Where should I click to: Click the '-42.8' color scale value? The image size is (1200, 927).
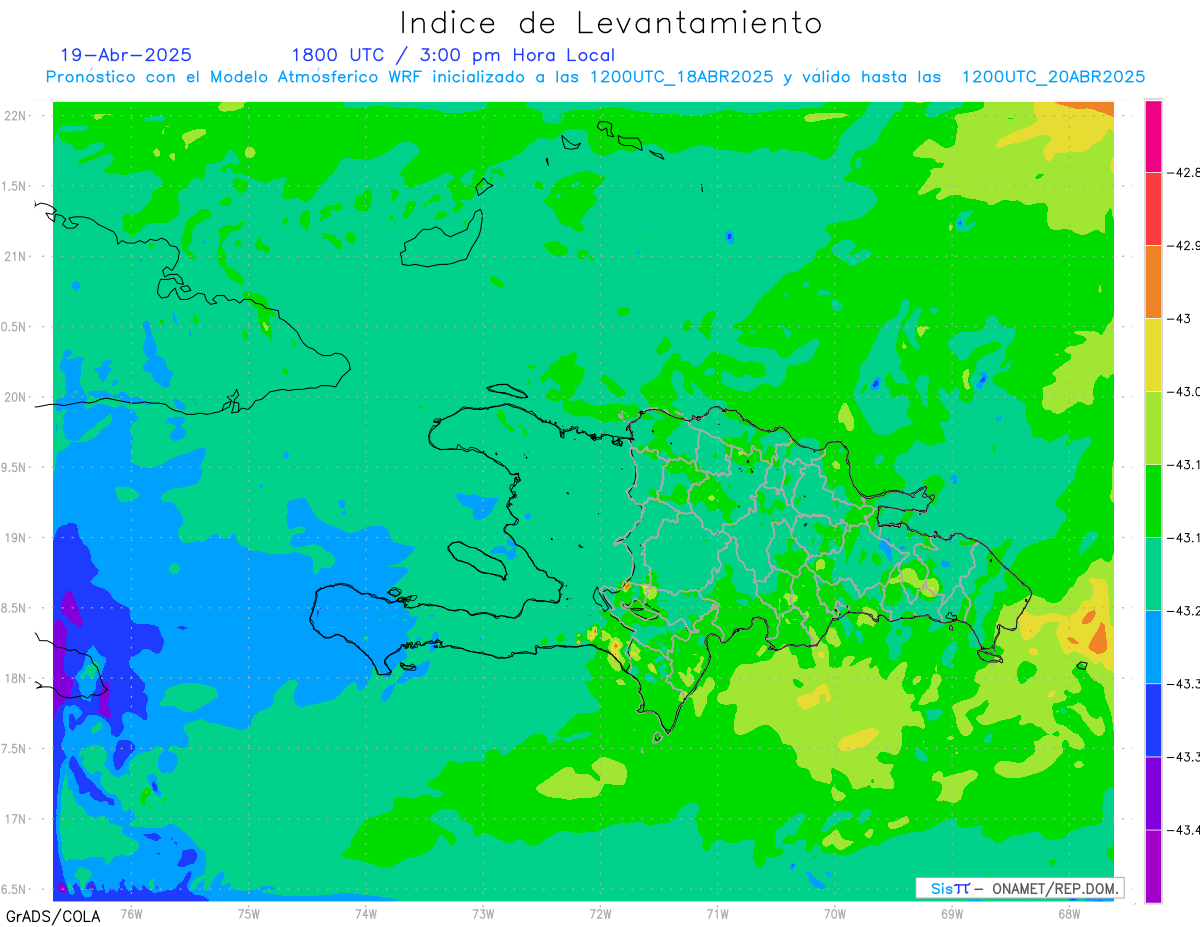(1184, 172)
